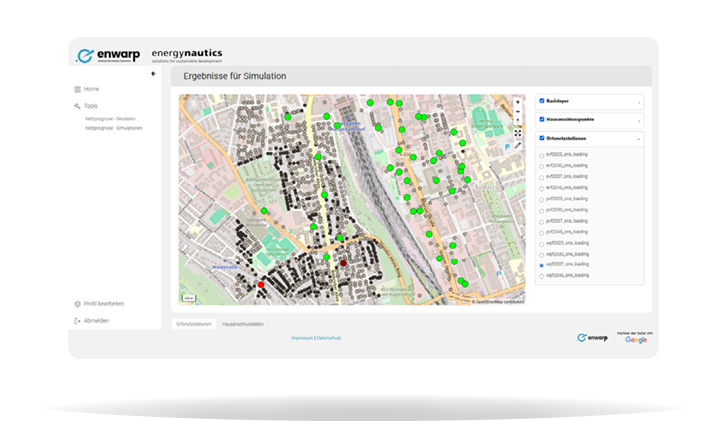
Task: Open the Datenschutz link
Action: point(329,338)
